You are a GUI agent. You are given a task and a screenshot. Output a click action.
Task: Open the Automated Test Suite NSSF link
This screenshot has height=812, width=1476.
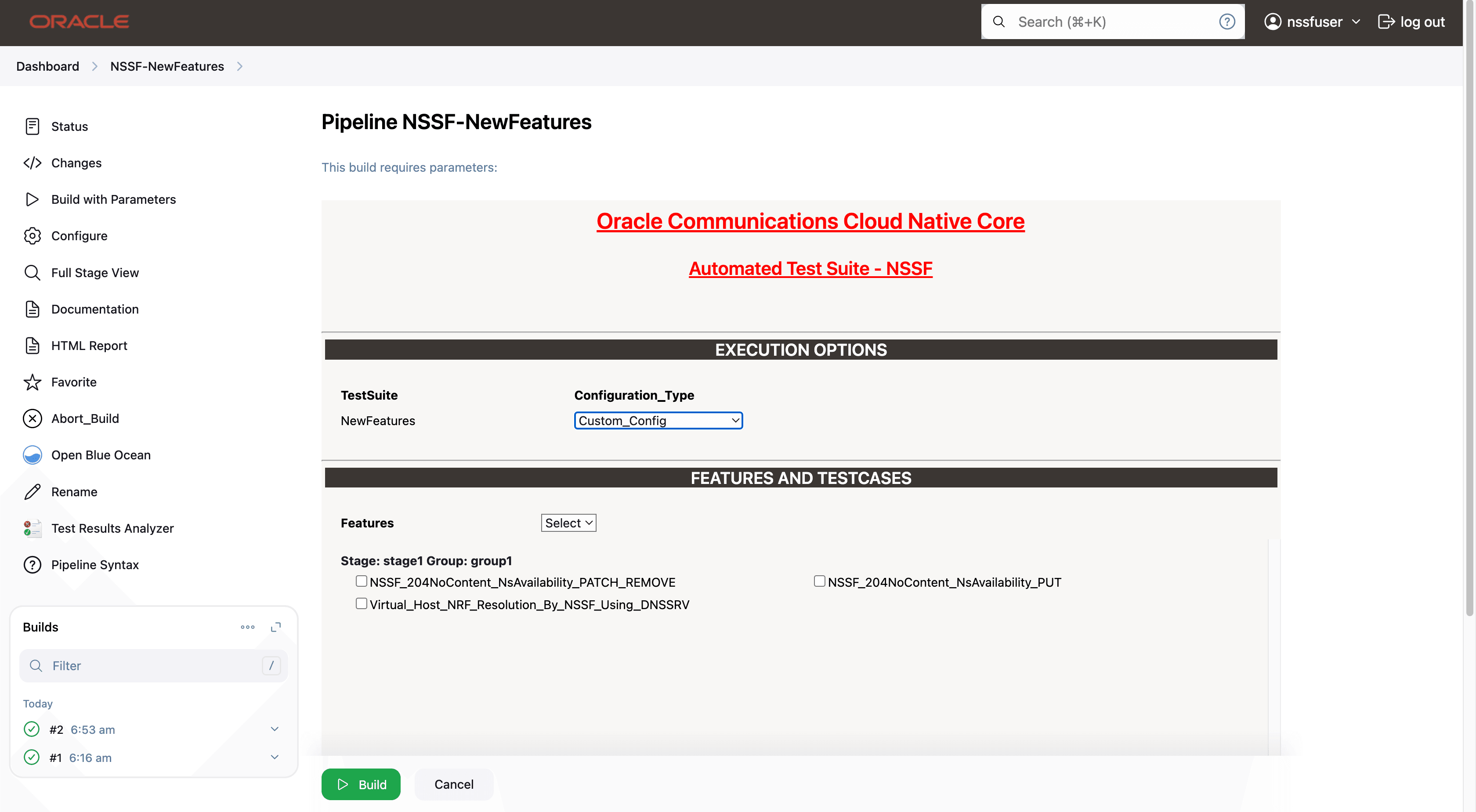point(810,268)
